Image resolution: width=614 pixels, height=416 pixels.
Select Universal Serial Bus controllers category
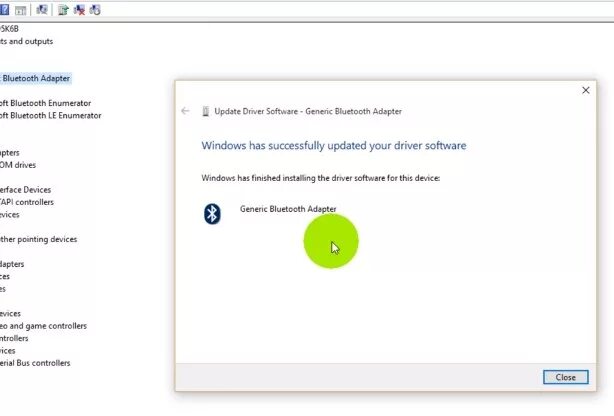tap(35, 363)
